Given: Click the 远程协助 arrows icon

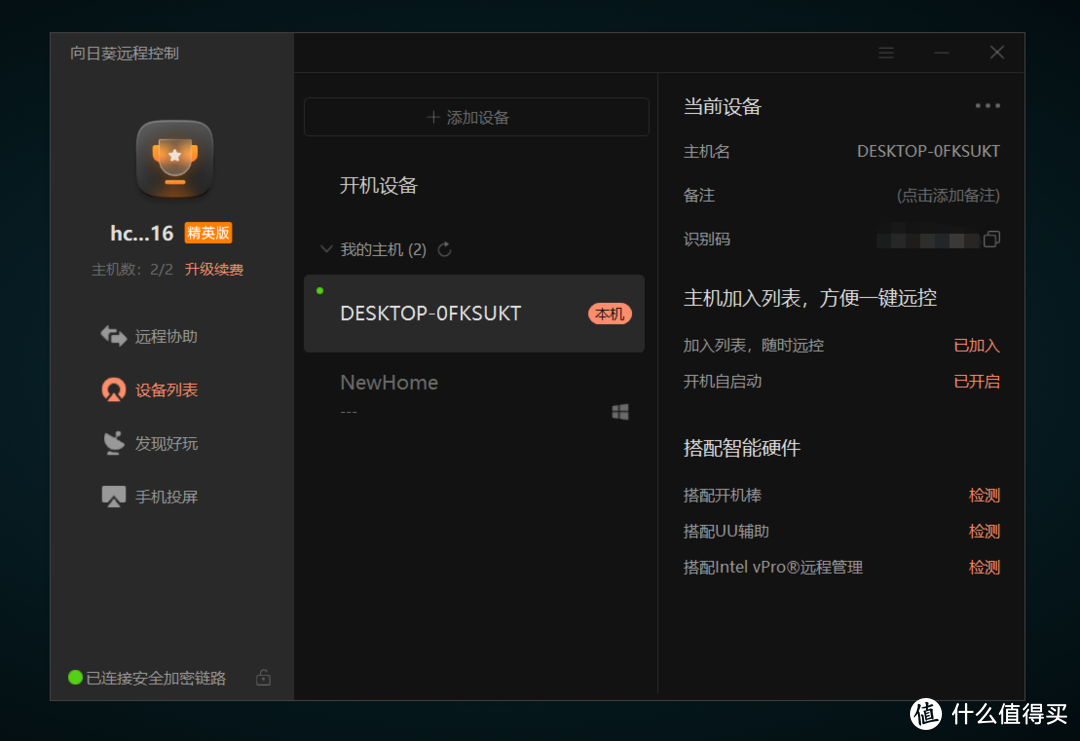Looking at the screenshot, I should [x=114, y=336].
